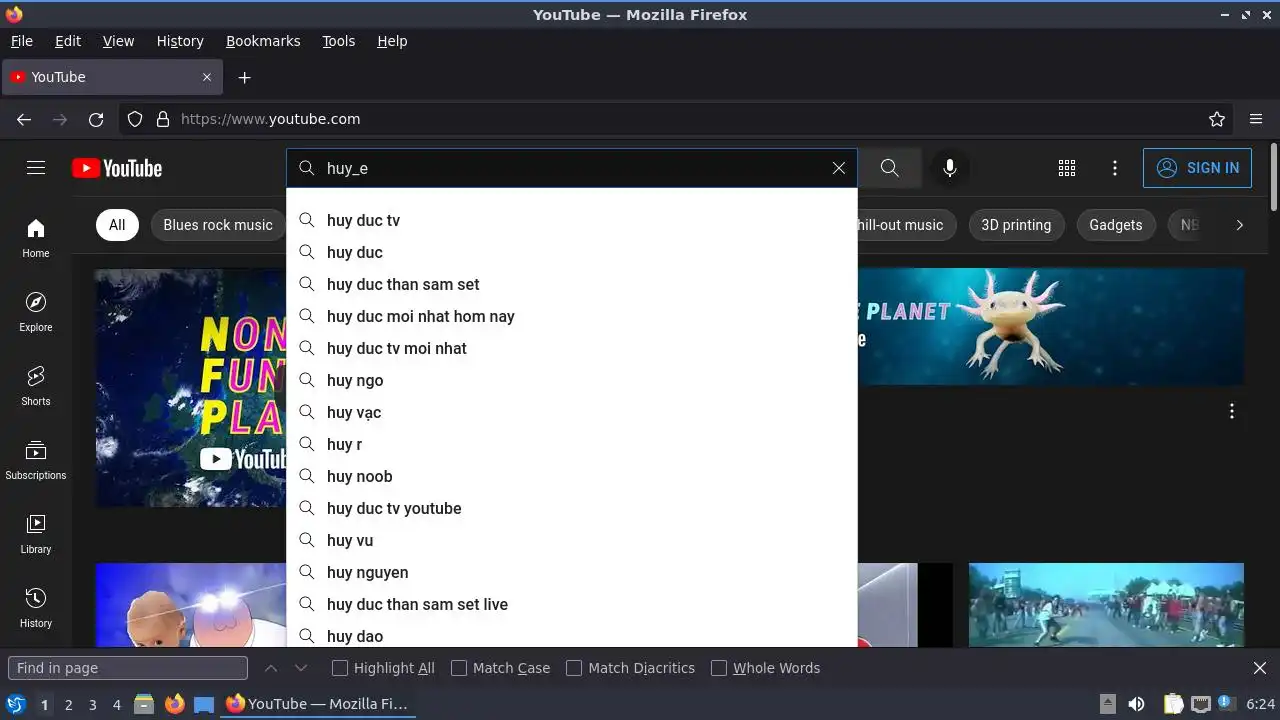Select the Gadgets chip
This screenshot has height=720, width=1280.
click(x=1115, y=225)
